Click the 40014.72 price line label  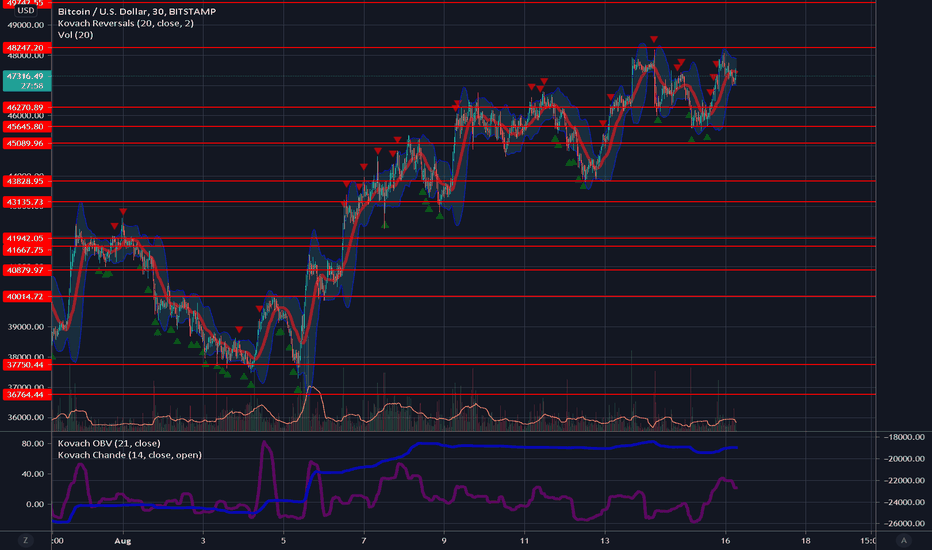(x=26, y=297)
